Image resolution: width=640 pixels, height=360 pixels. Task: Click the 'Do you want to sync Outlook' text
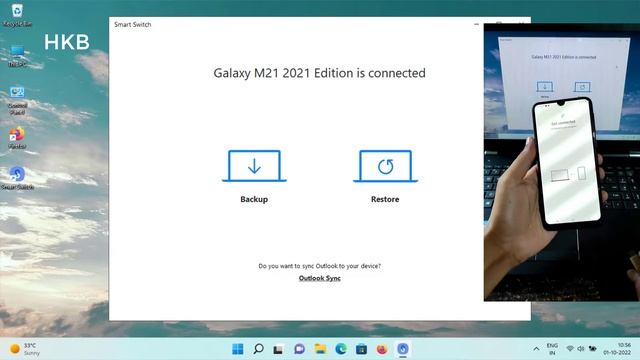[x=320, y=266]
